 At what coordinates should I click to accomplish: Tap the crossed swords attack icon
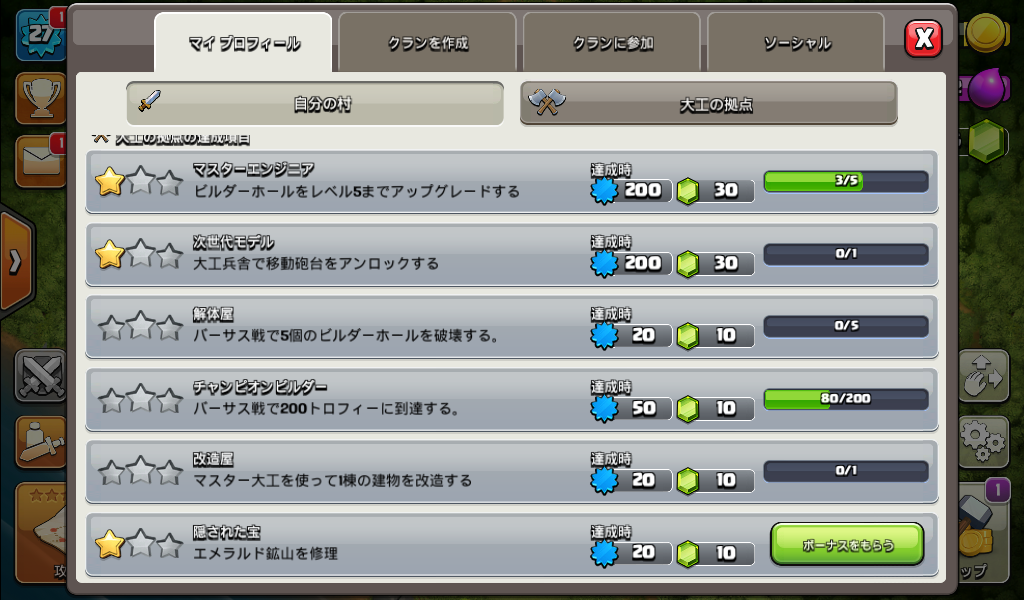(40, 376)
